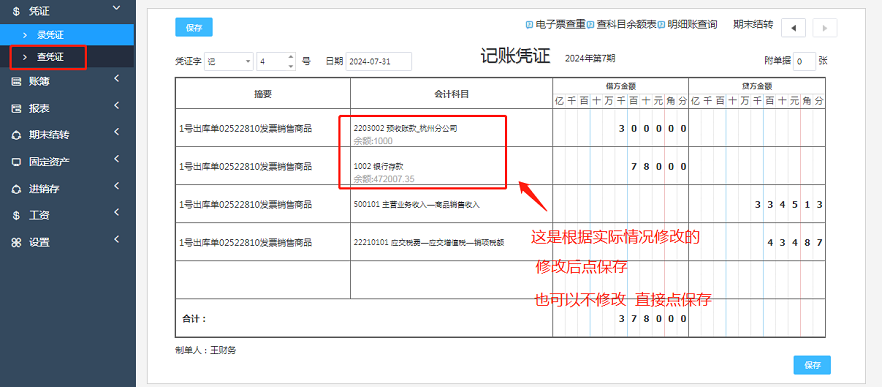Select 录凭证 in the sidebar

pos(67,35)
